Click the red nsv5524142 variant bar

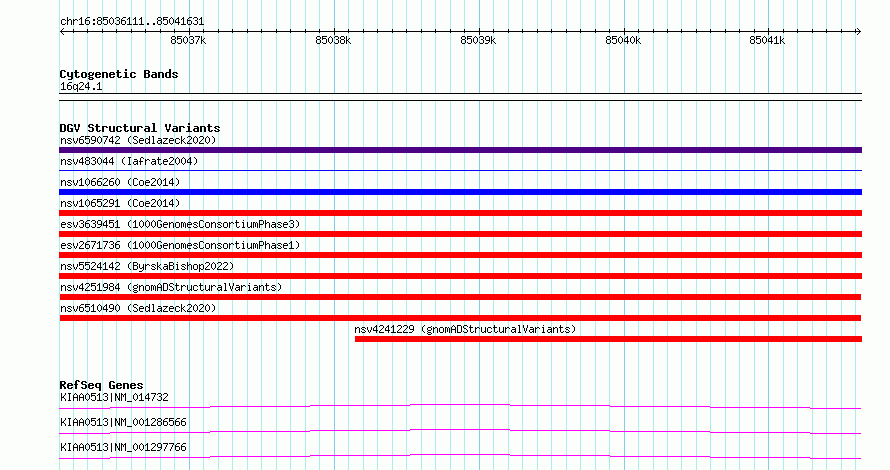point(460,276)
